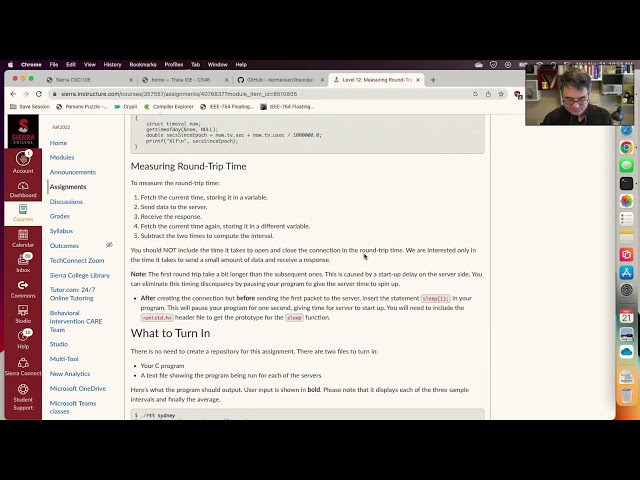Open Messages from the dock
The height and width of the screenshot is (480, 640).
[x=627, y=165]
